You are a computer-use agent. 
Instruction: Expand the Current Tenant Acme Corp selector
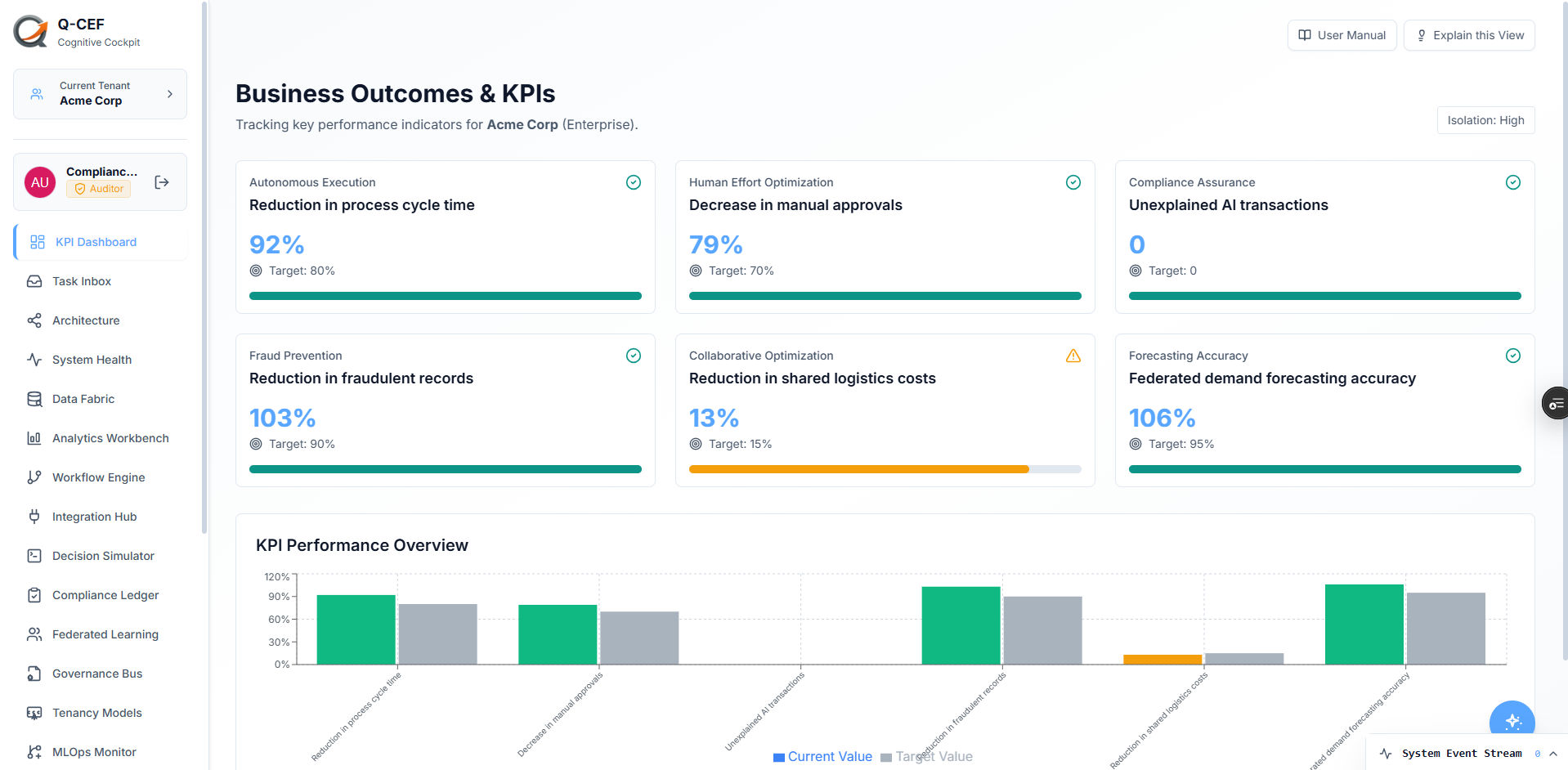100,94
